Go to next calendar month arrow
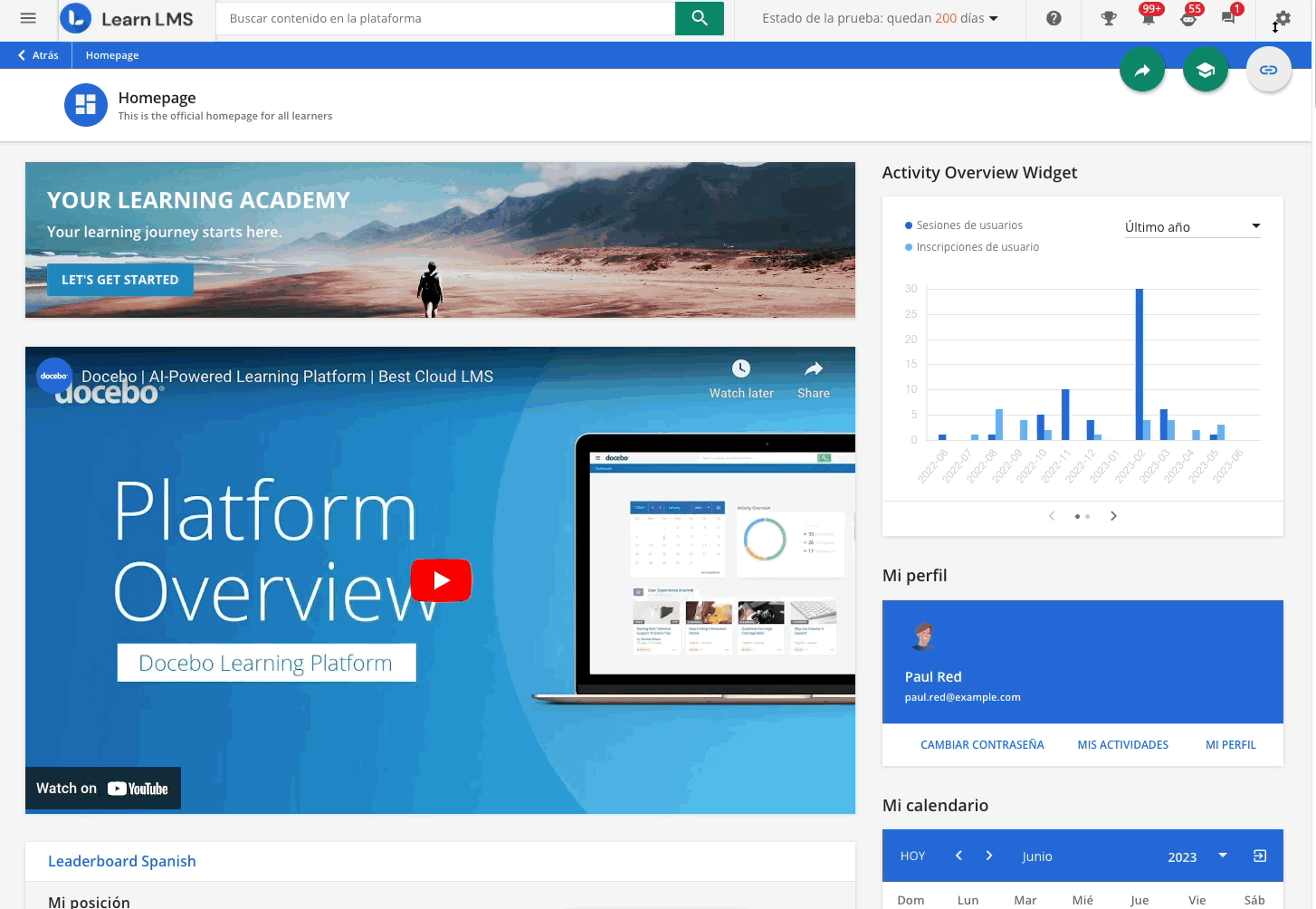 point(989,856)
